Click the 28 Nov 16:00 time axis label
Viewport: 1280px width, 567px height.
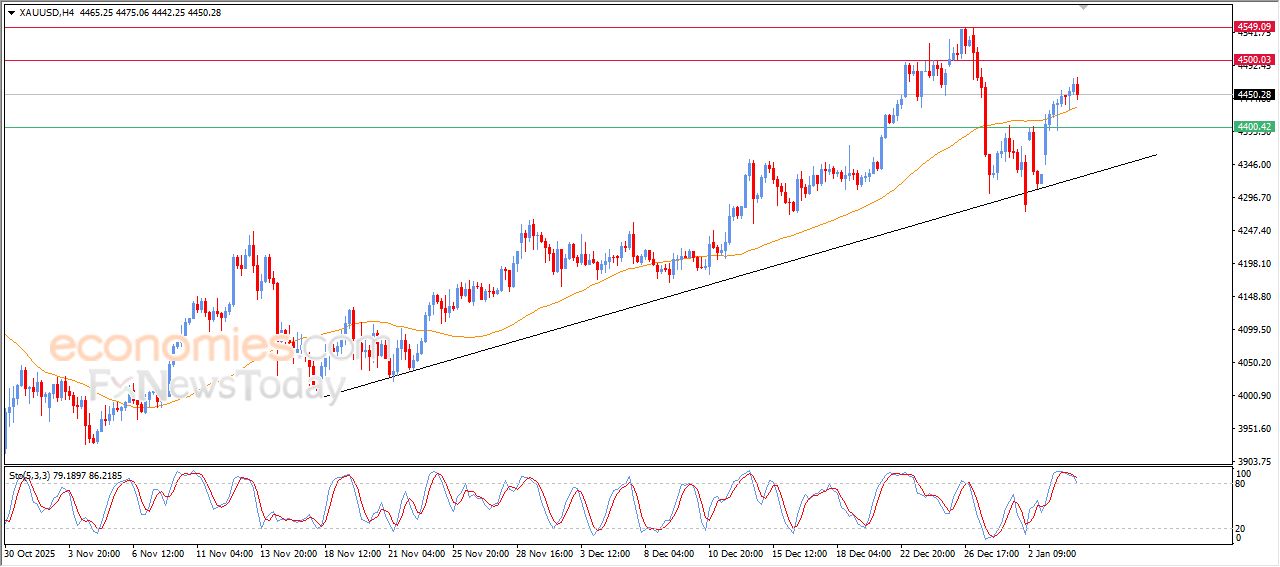coord(545,552)
